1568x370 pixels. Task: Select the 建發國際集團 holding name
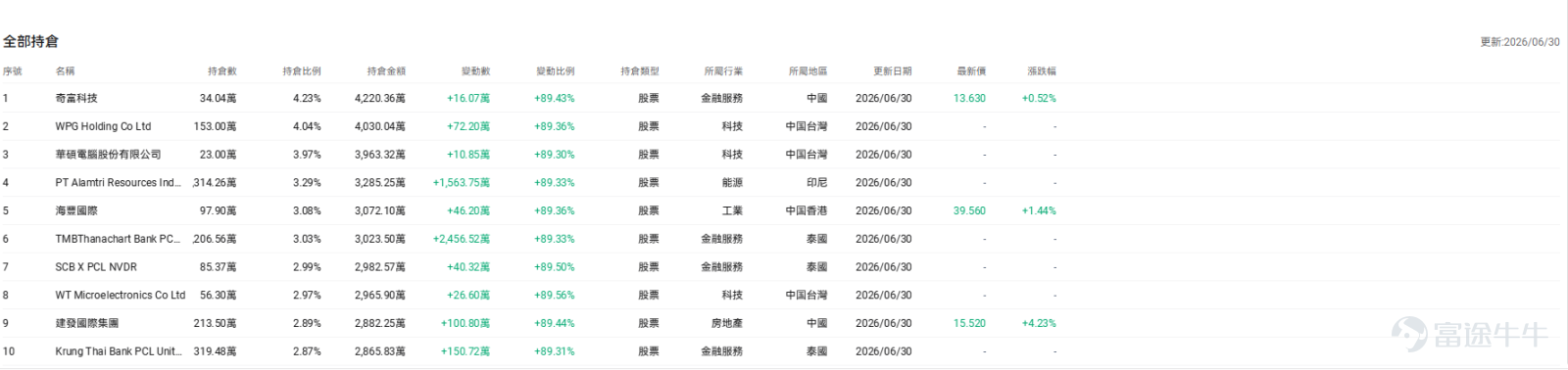tap(87, 323)
